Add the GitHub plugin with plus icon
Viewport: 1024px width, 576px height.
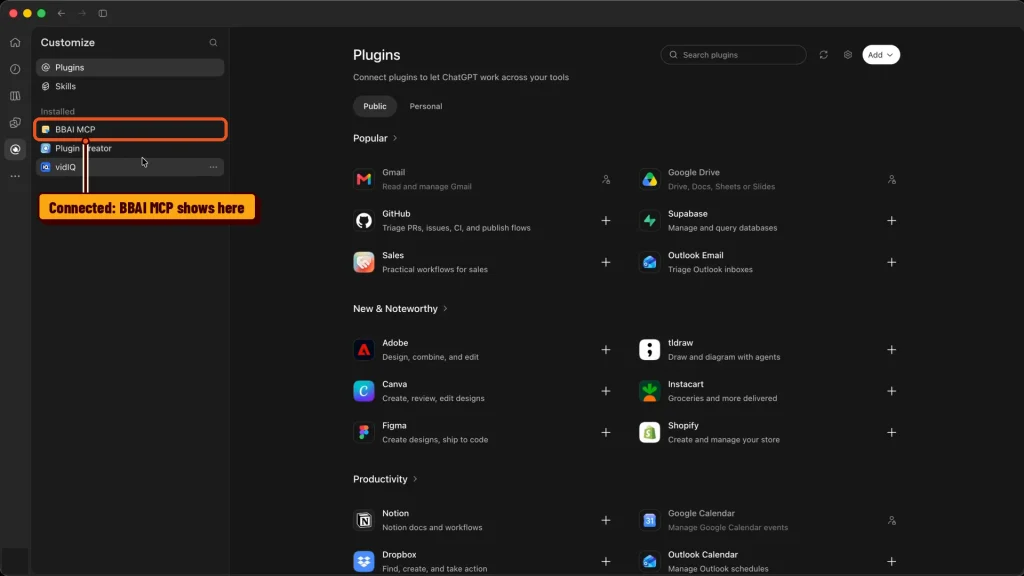[606, 221]
